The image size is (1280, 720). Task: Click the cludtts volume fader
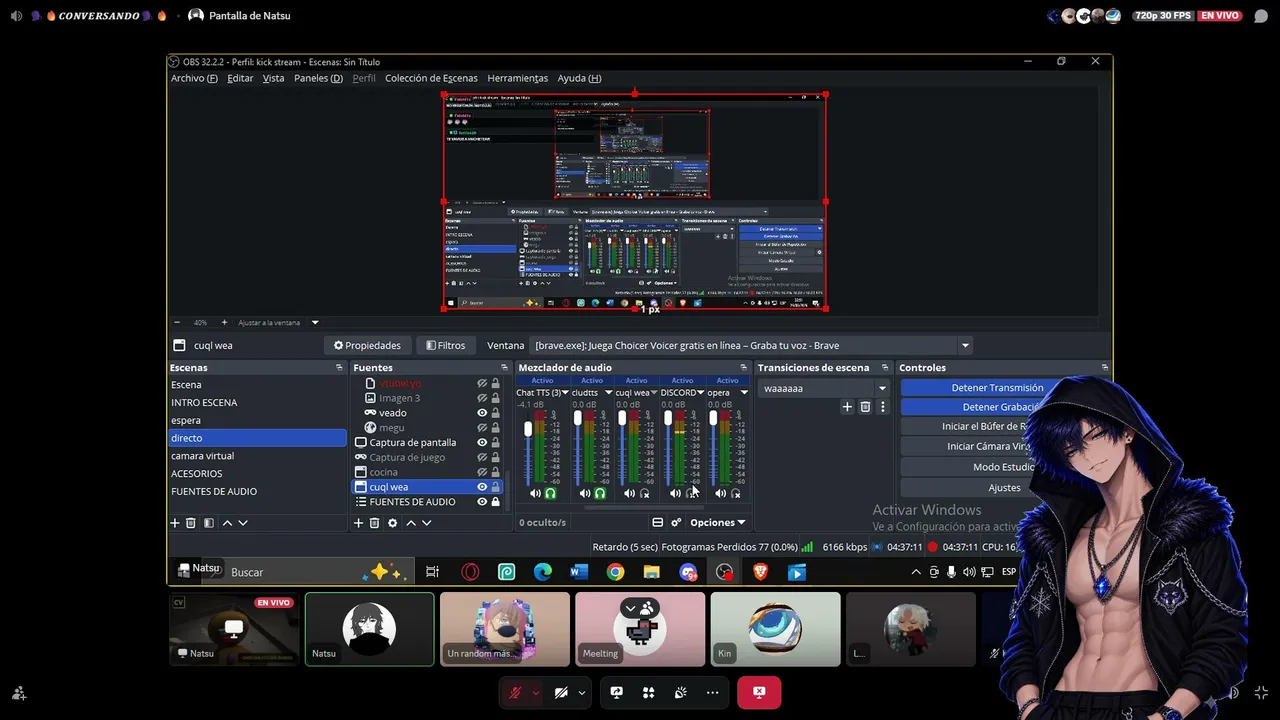tap(578, 418)
